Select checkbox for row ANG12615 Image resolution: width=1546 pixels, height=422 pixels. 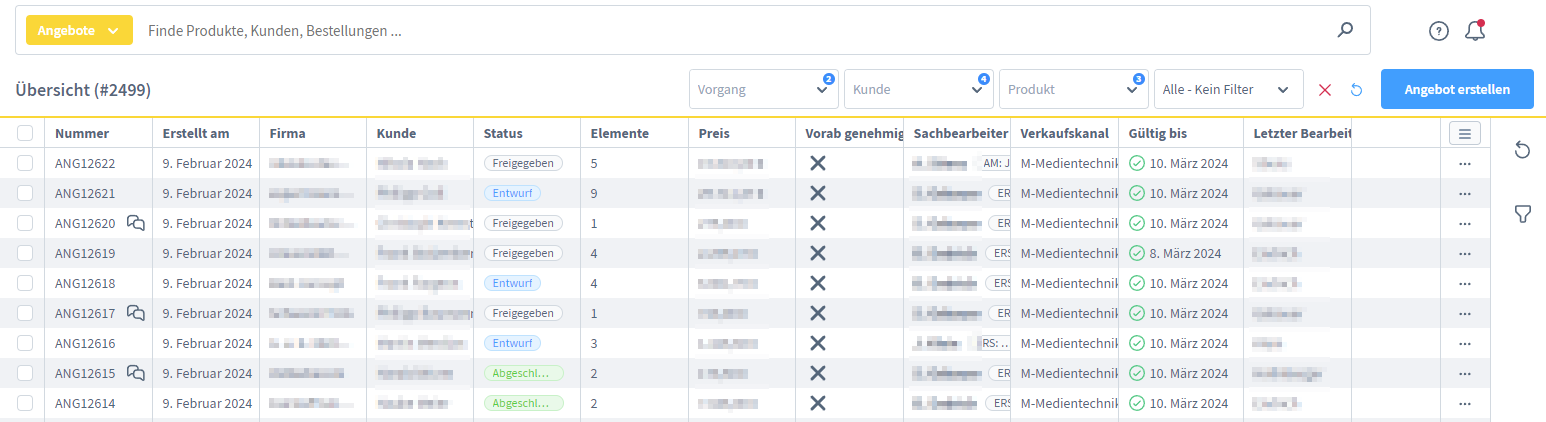[25, 373]
